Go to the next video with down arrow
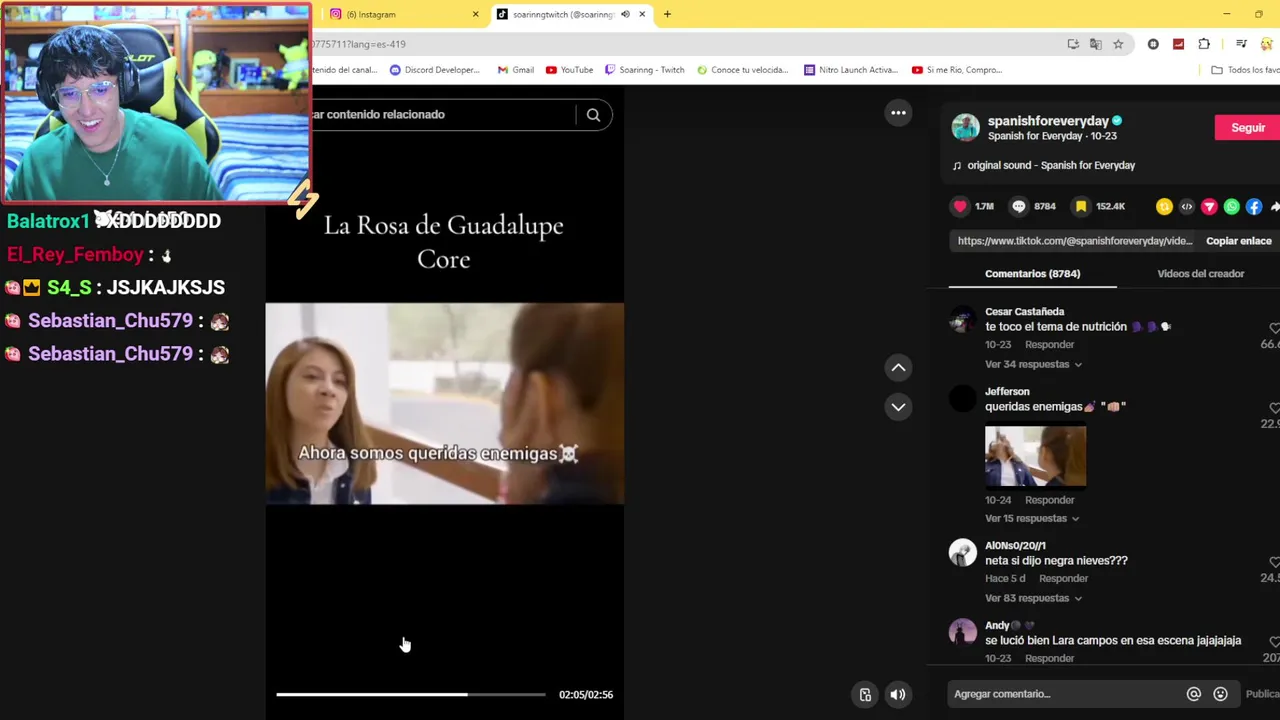Viewport: 1280px width, 720px height. tap(898, 407)
